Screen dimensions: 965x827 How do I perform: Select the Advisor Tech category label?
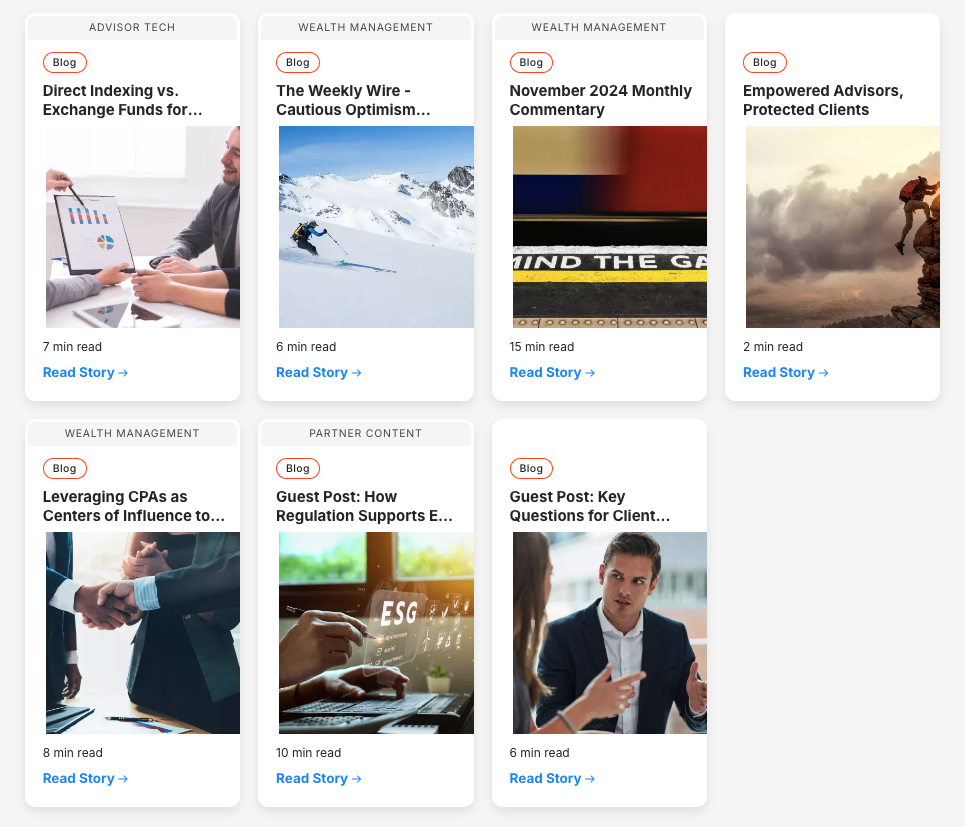tap(132, 28)
